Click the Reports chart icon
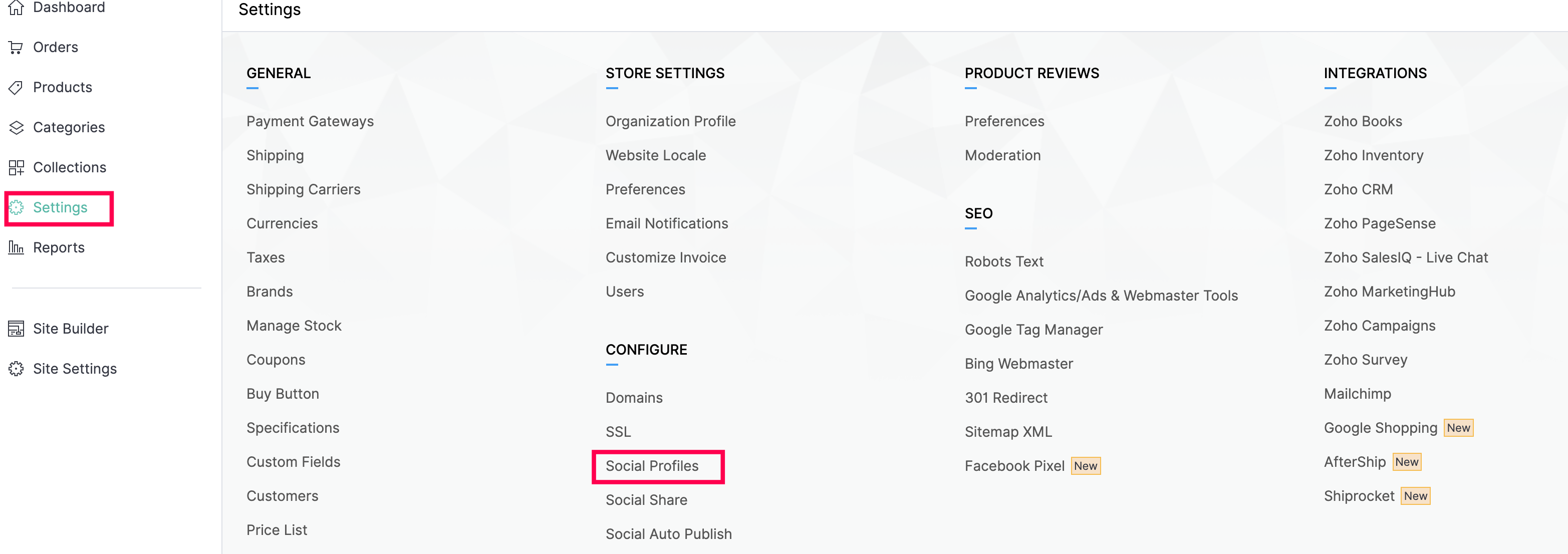The width and height of the screenshot is (1568, 554). click(x=17, y=248)
